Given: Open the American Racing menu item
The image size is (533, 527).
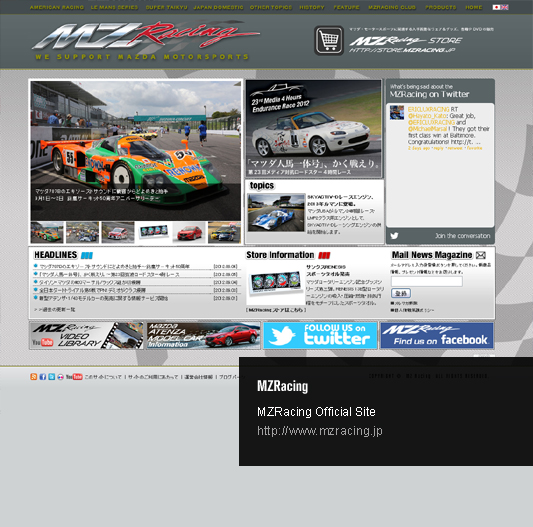Looking at the screenshot, I should 57,7.
